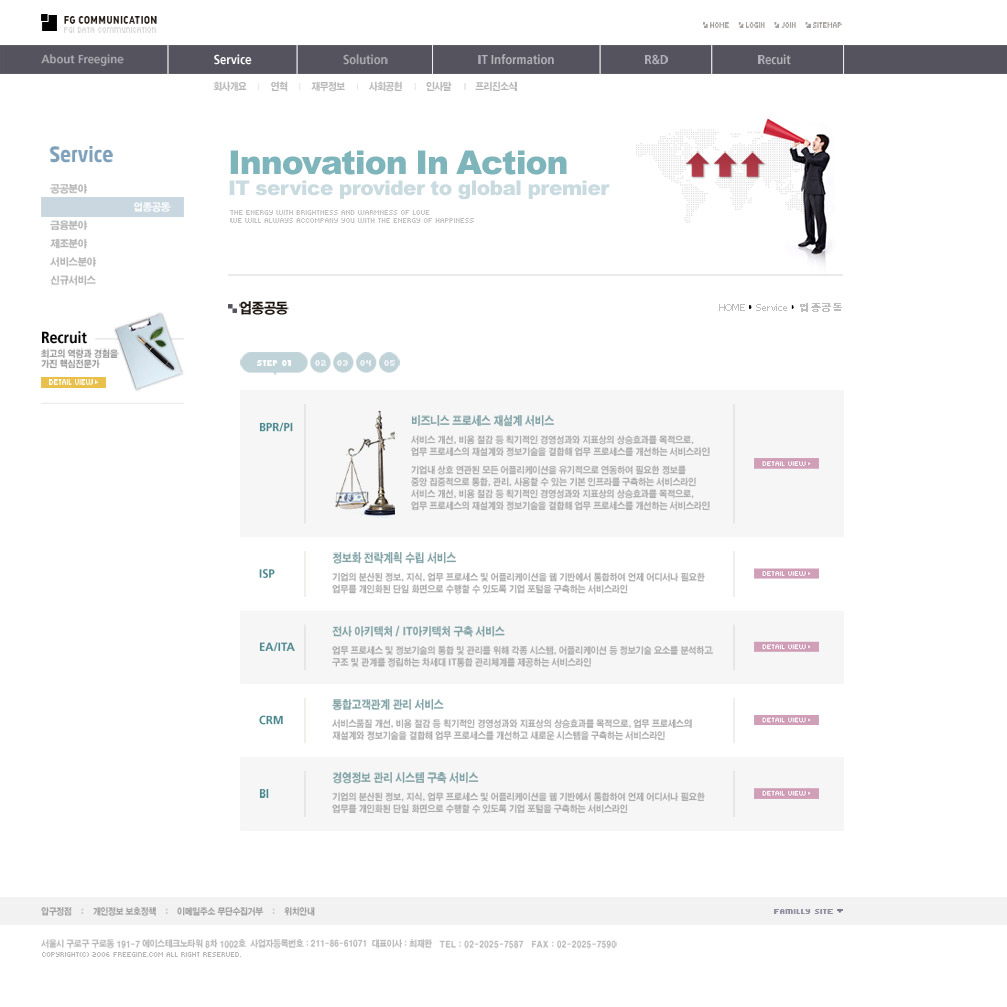
Task: Click 개인정보 보호정책 footer link
Action: point(124,911)
